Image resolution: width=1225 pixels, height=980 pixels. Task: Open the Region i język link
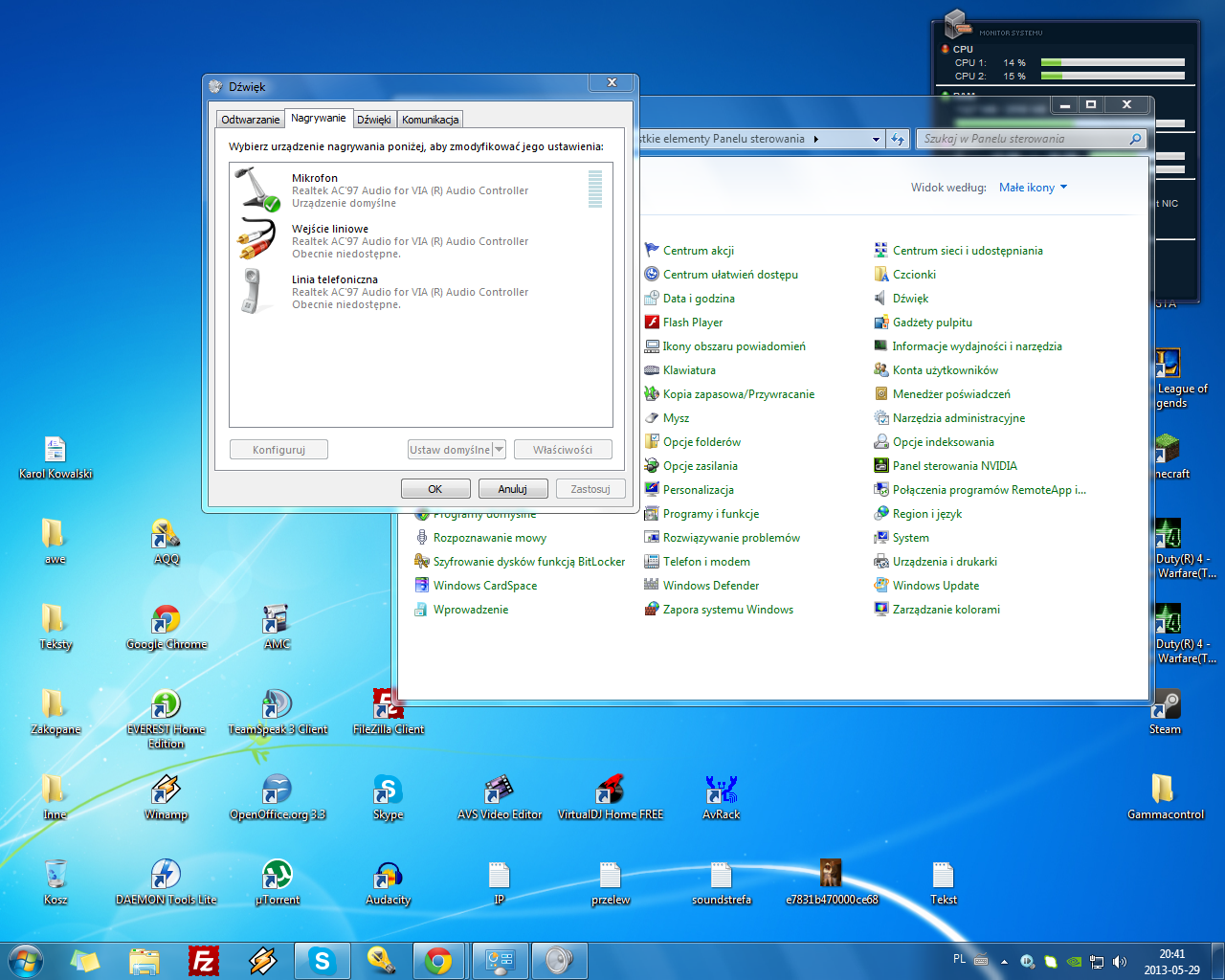click(x=927, y=513)
